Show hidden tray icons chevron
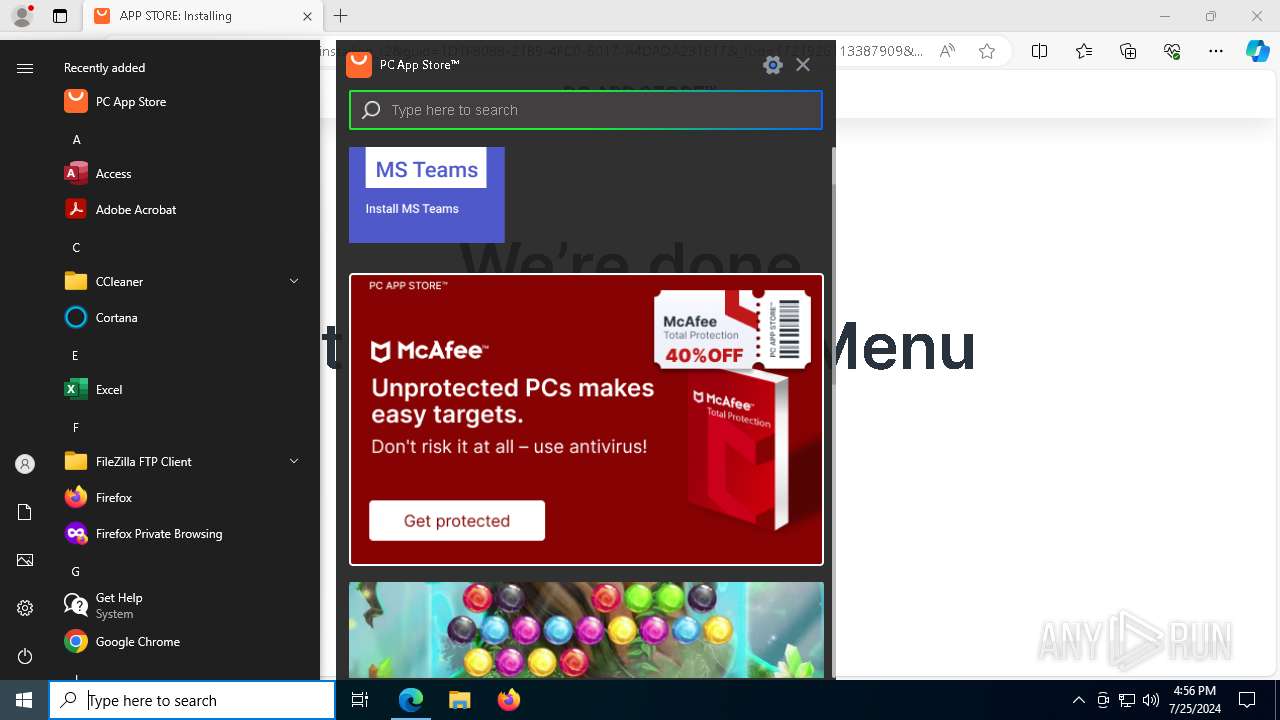Screen dimensions: 1280x720 point(1078,700)
